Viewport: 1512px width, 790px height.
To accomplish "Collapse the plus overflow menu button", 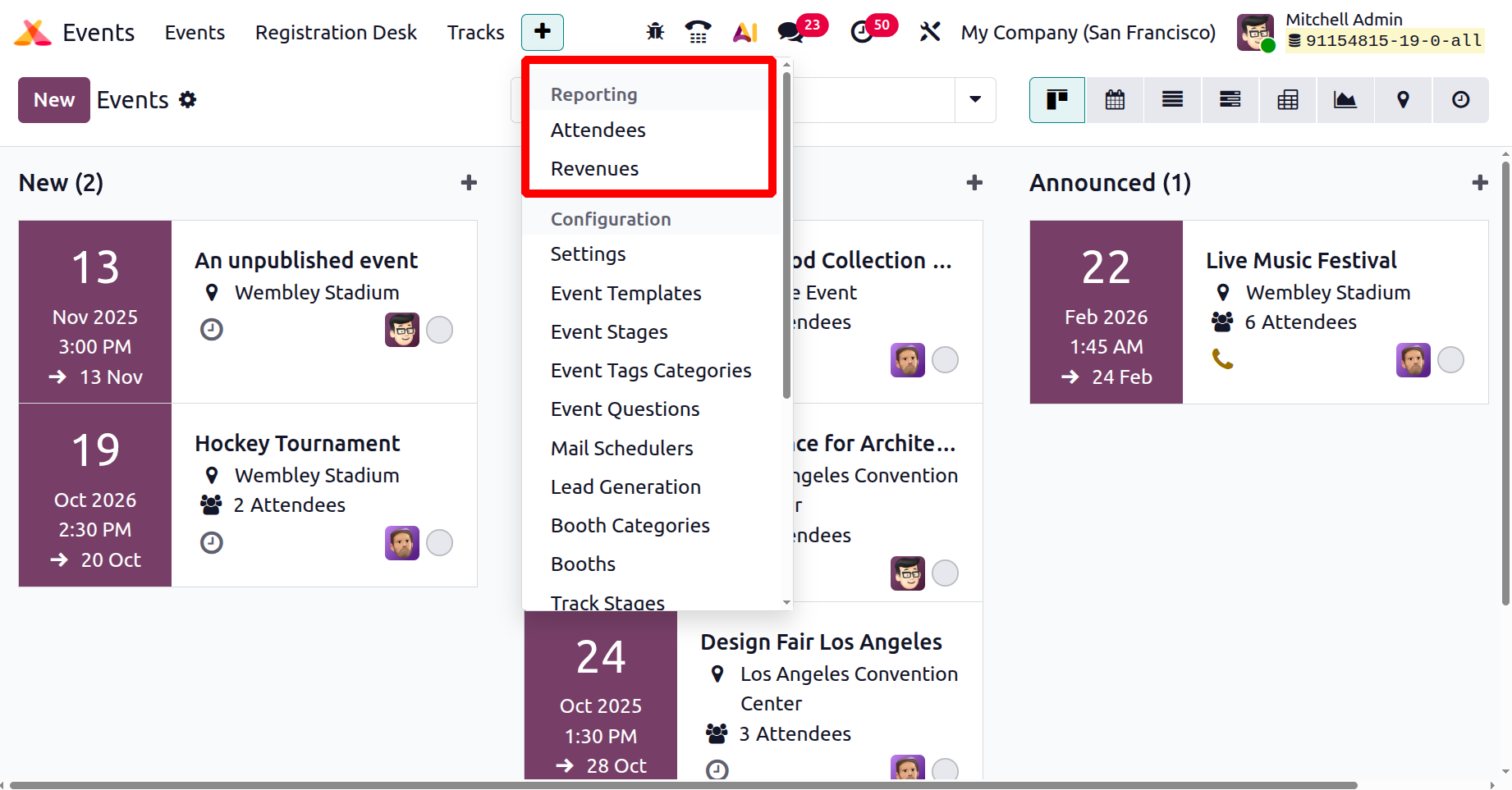I will (x=543, y=32).
